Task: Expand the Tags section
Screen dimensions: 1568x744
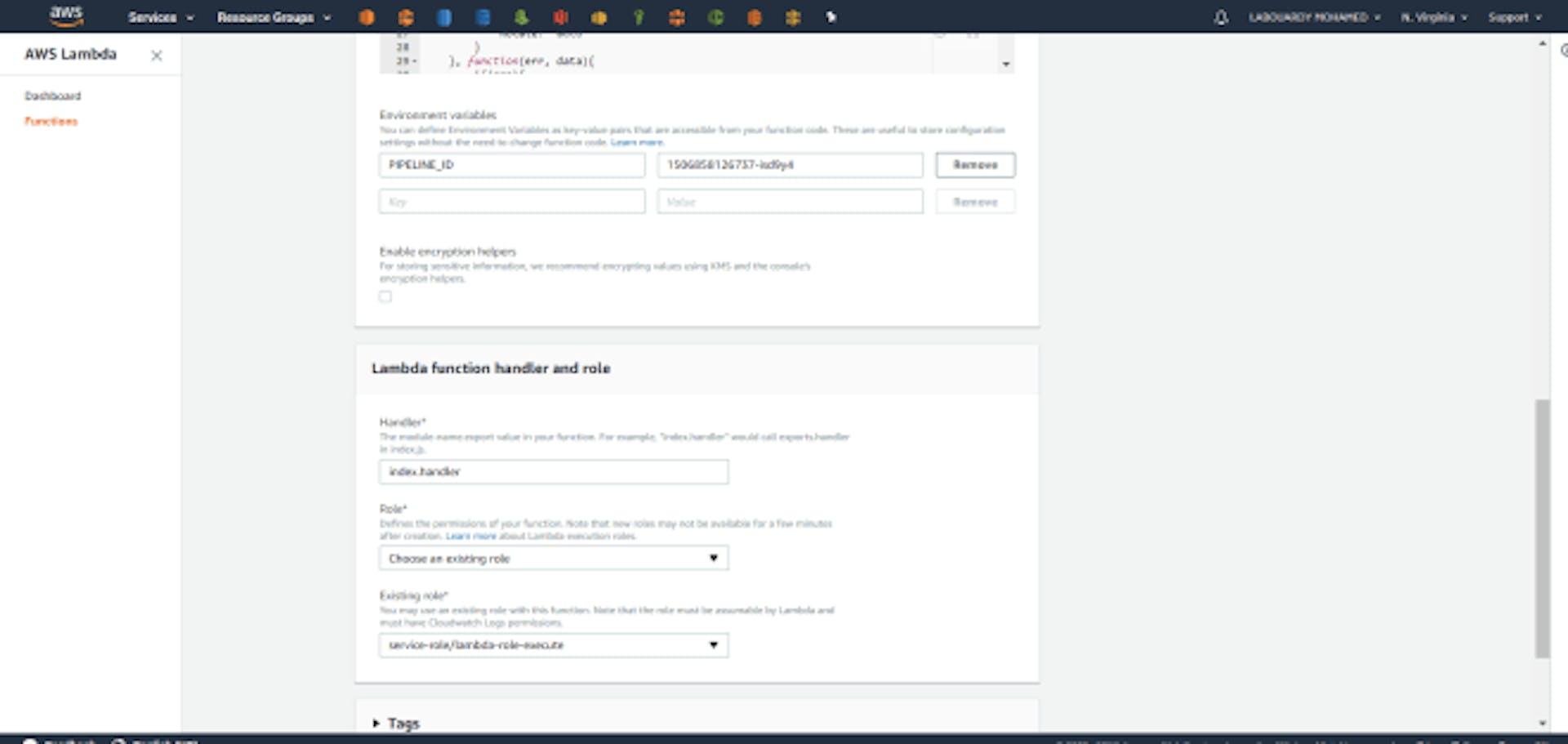Action: click(396, 723)
